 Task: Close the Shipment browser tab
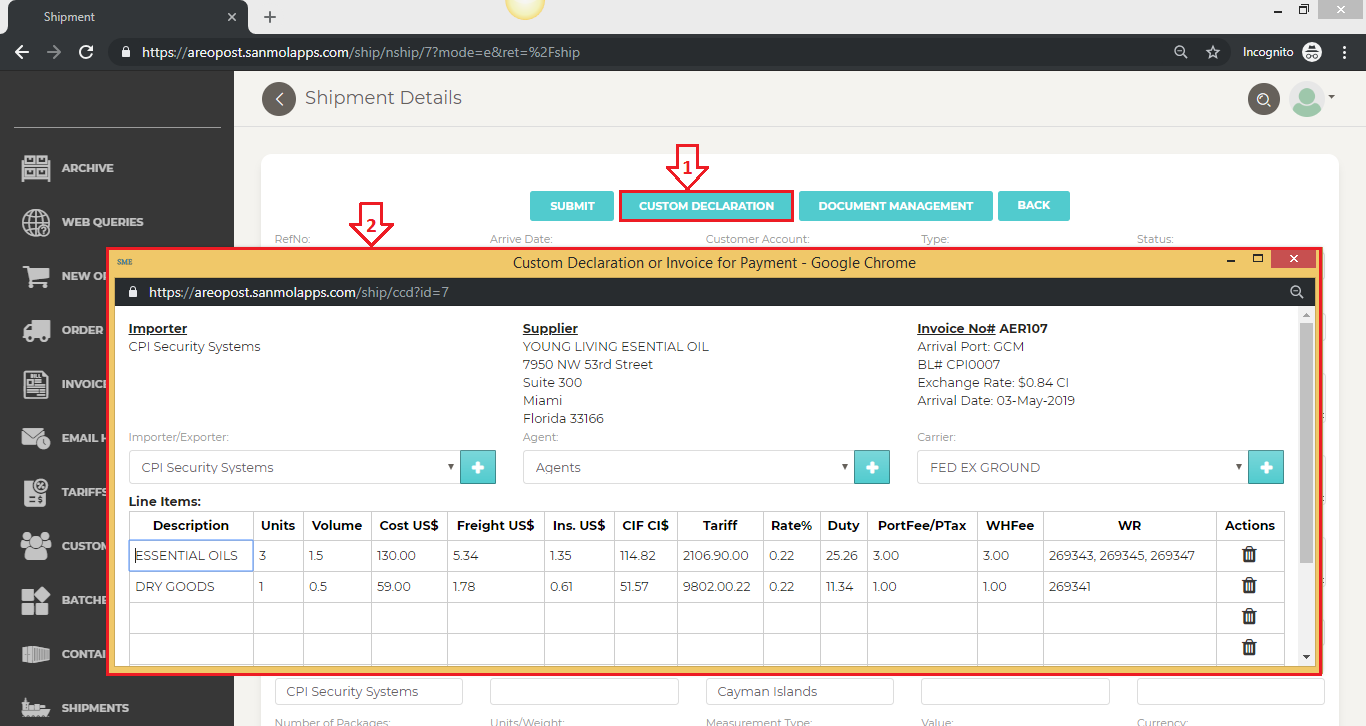pyautogui.click(x=232, y=17)
